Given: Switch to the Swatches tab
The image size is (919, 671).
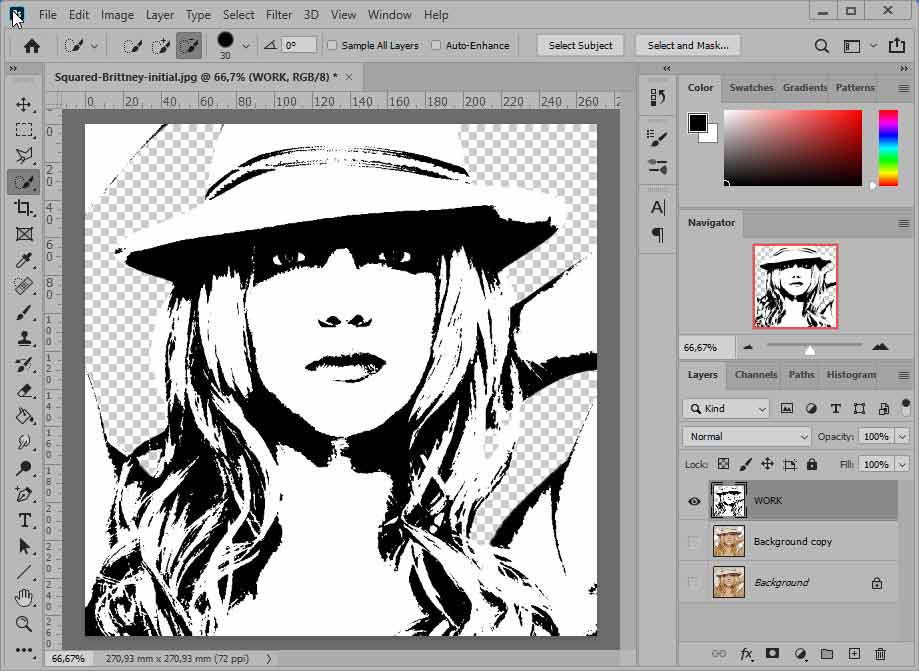Looking at the screenshot, I should [751, 87].
